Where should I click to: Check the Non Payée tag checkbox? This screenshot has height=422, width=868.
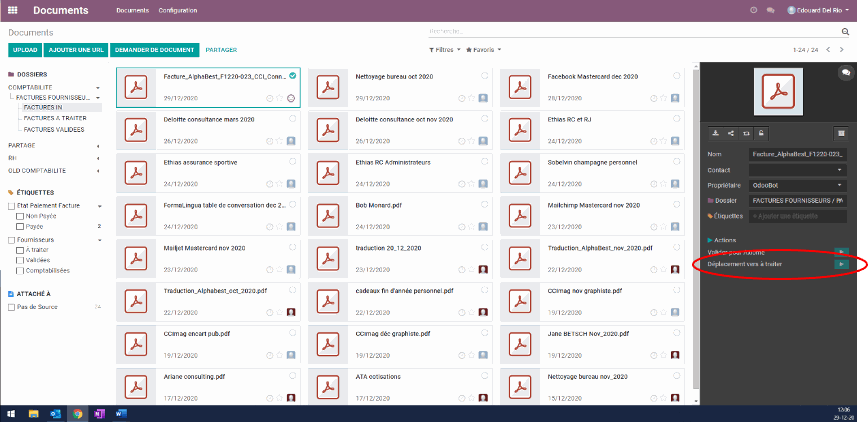coord(20,217)
